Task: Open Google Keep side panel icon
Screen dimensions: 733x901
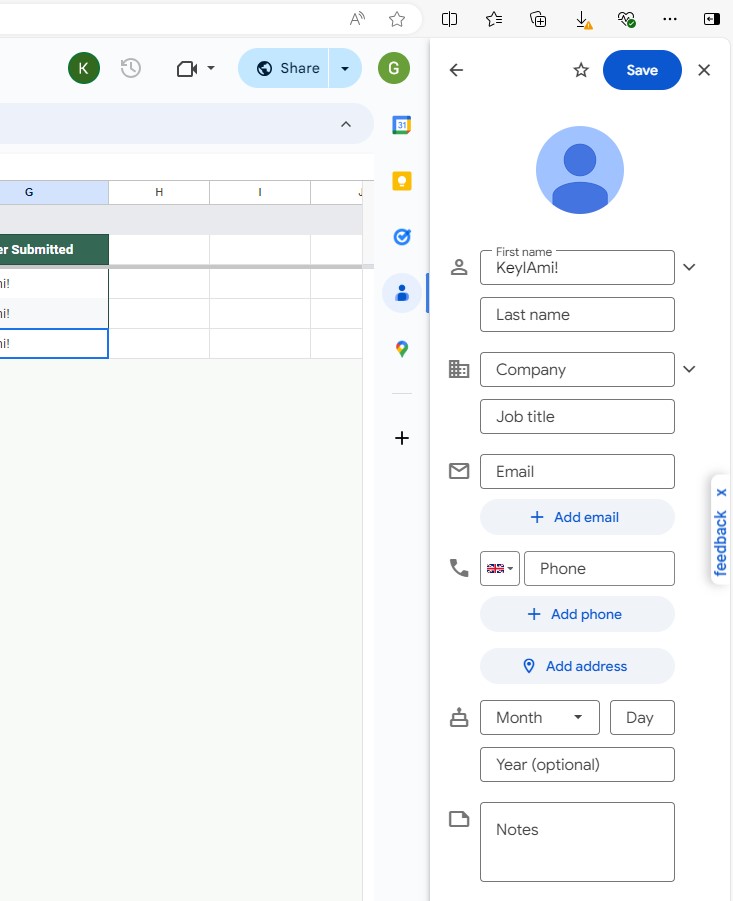Action: pos(401,181)
